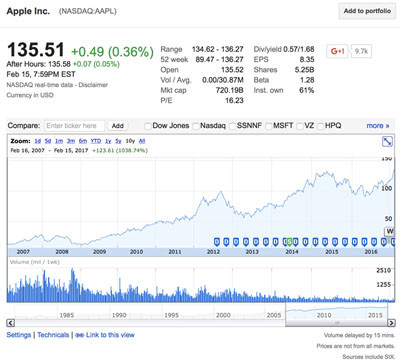Screen dimensions: 400x362
Task: Click the W flag on chart
Action: point(390,231)
